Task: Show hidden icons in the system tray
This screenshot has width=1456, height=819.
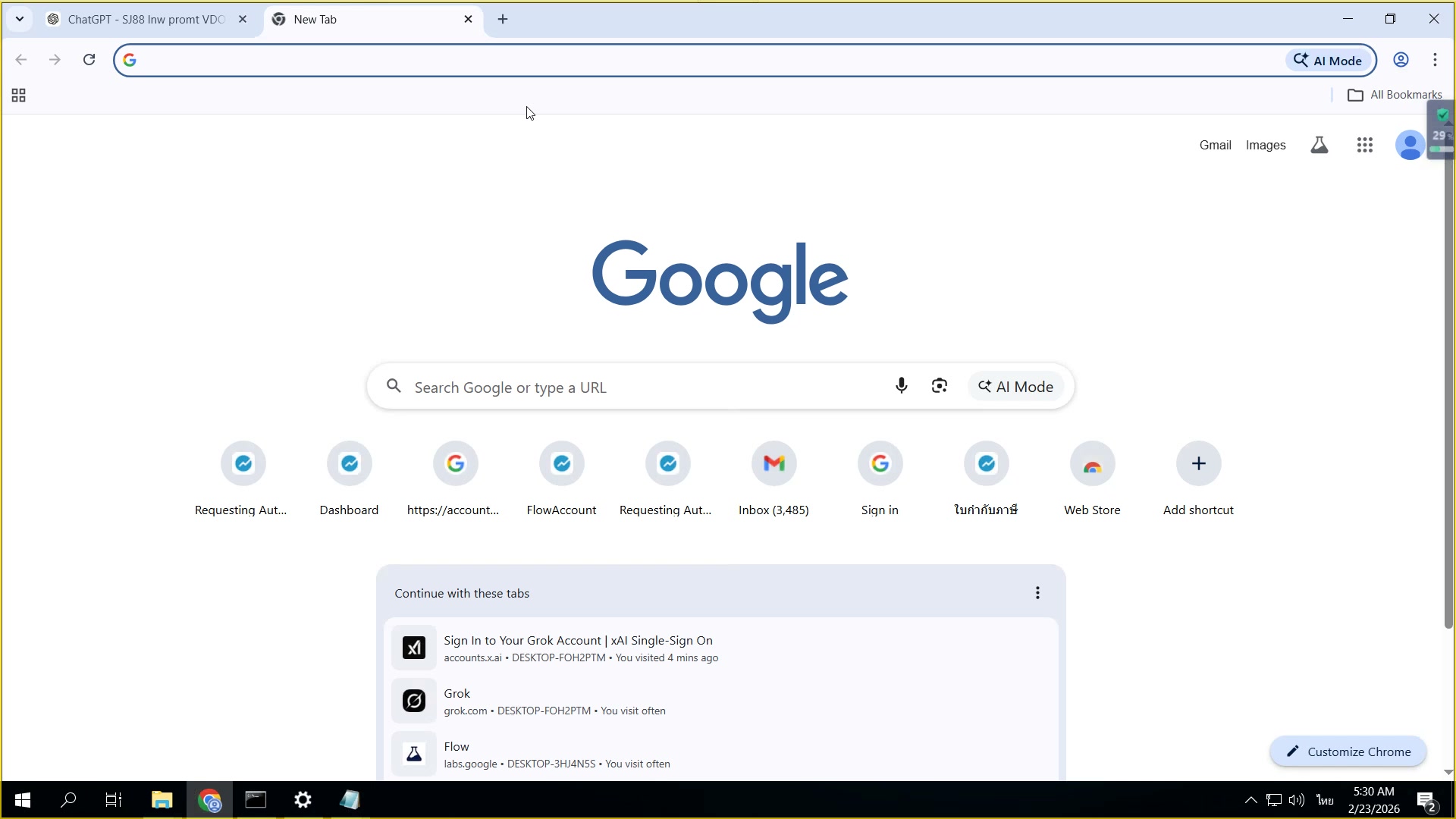Action: point(1249,799)
